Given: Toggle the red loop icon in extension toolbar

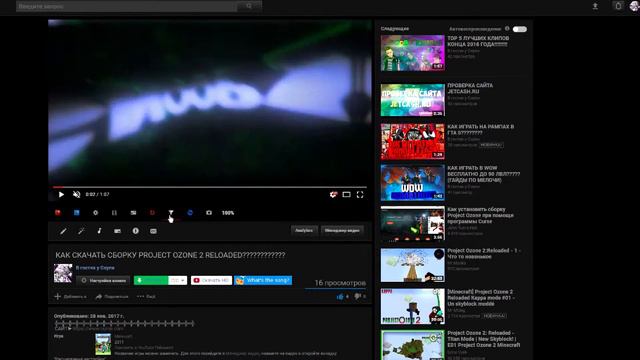Looking at the screenshot, I should click(x=152, y=213).
